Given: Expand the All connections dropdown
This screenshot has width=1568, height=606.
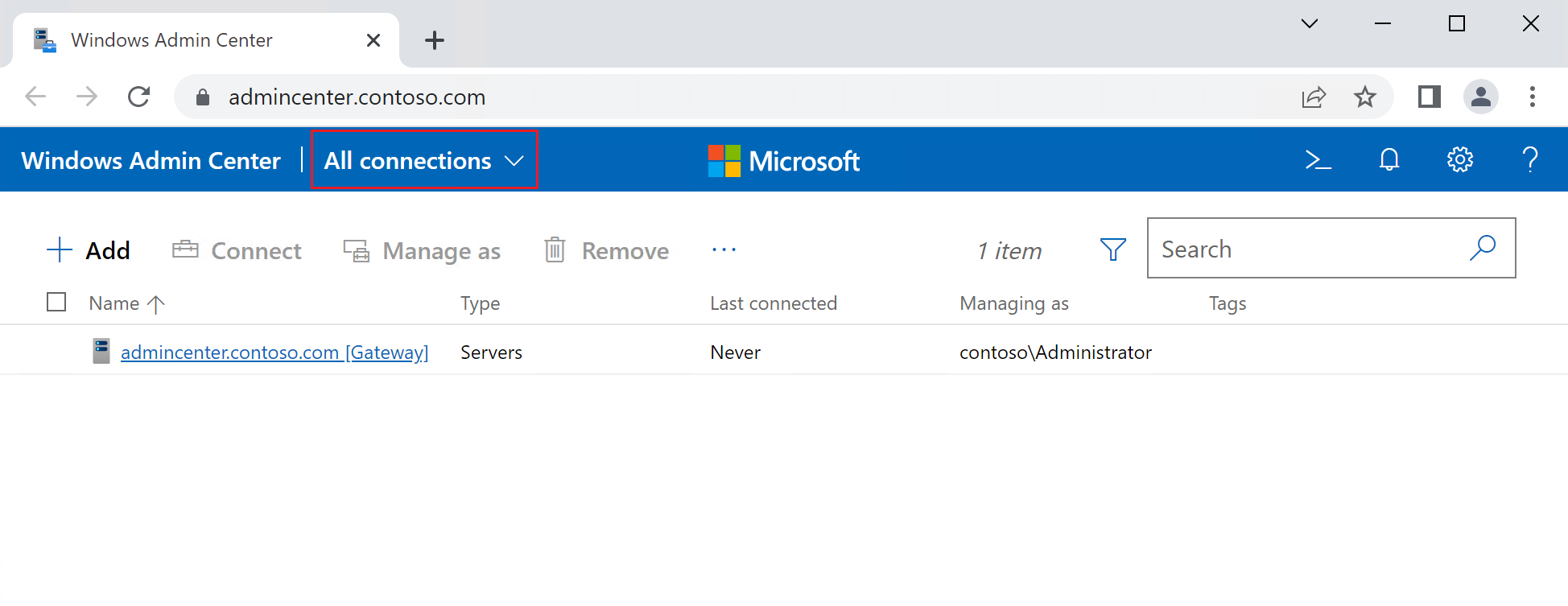Looking at the screenshot, I should [424, 160].
